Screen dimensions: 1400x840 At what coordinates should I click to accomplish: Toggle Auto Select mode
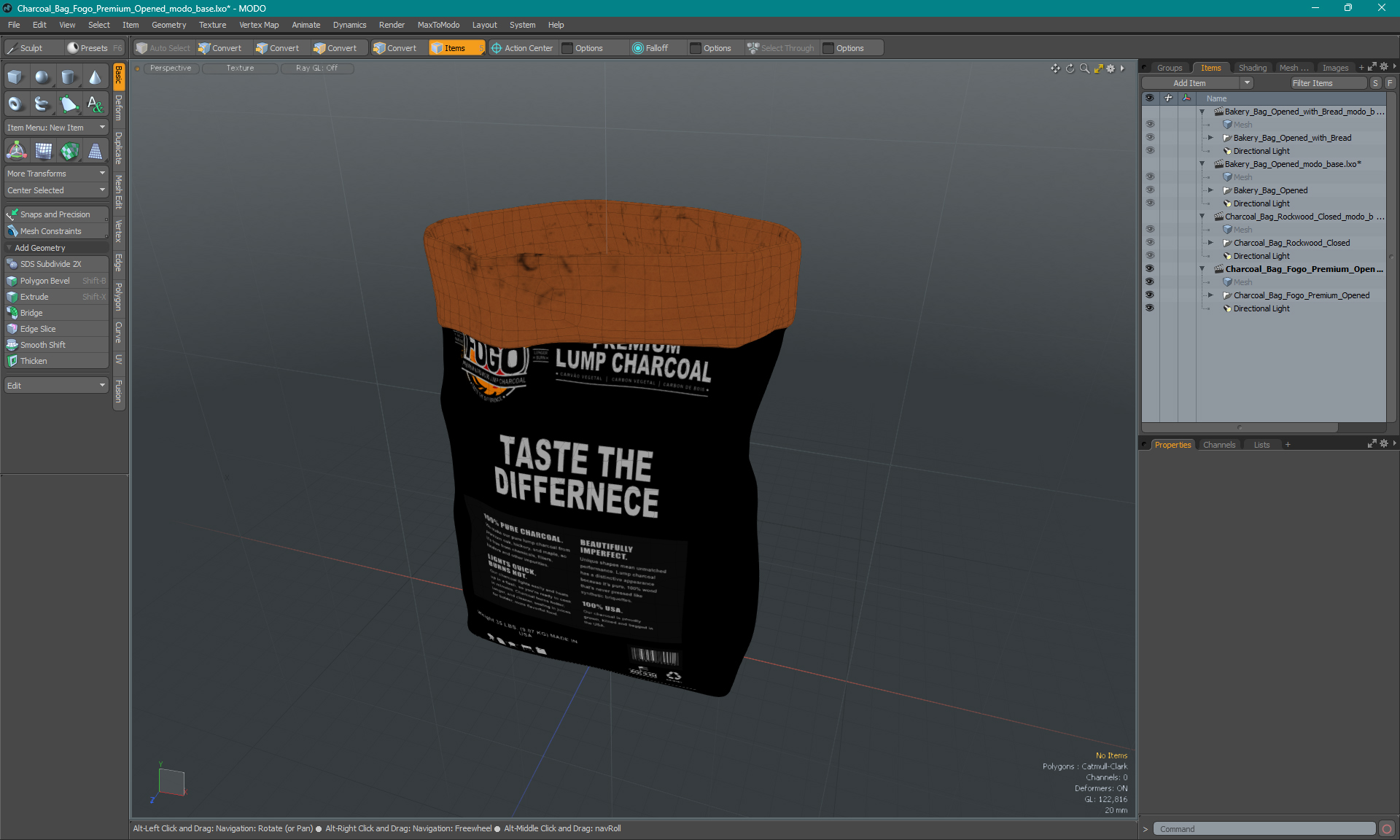pos(163,48)
